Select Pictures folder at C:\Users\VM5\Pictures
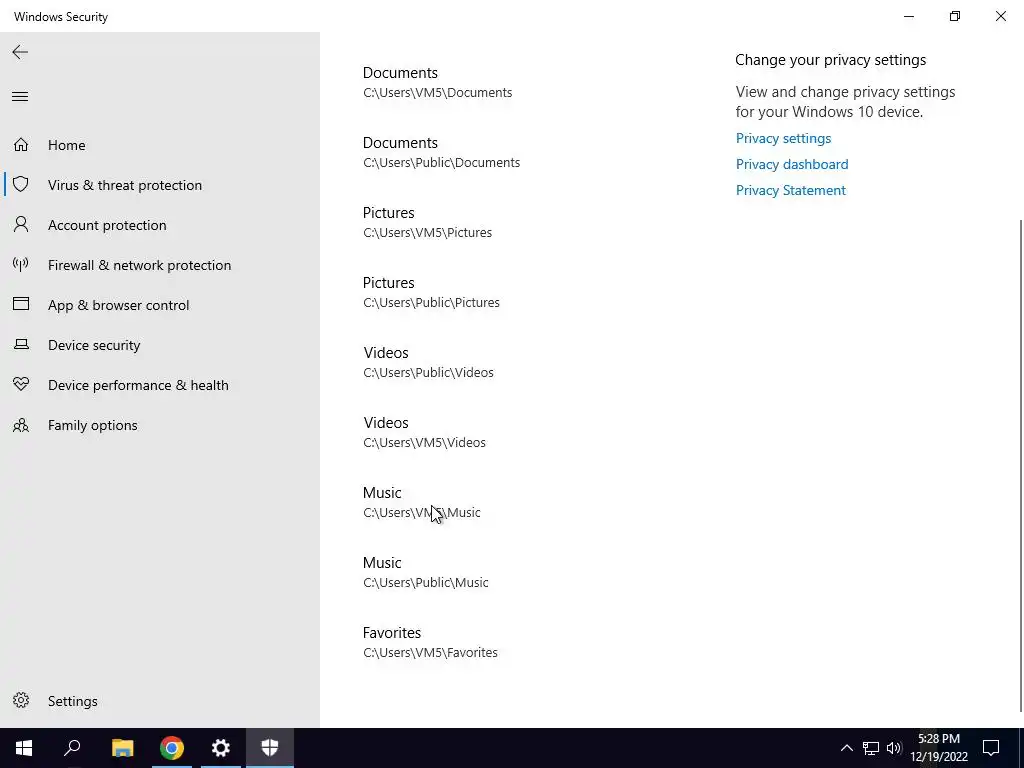The width and height of the screenshot is (1024, 768). tap(428, 222)
